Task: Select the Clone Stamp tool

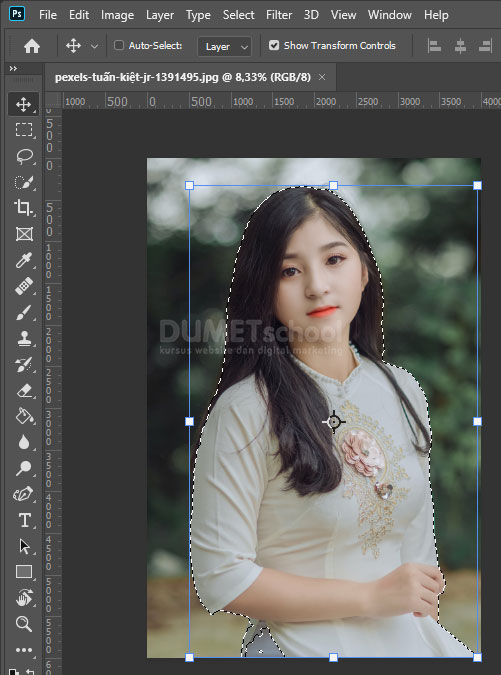Action: pos(24,338)
